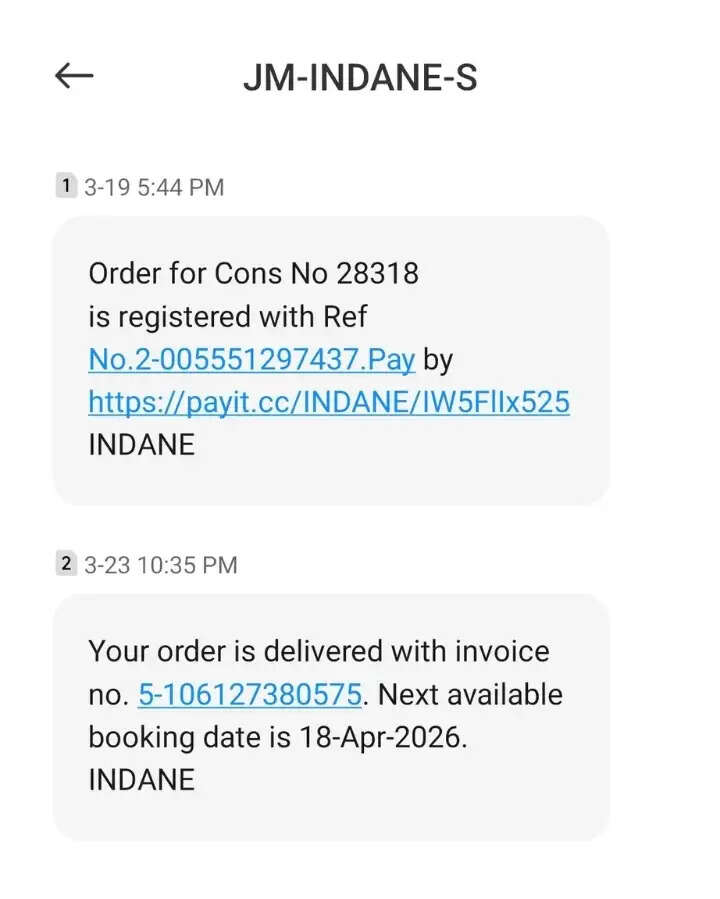Tap the SIM 1 indicator badge
Viewport: 720px width, 899px height.
coord(66,186)
